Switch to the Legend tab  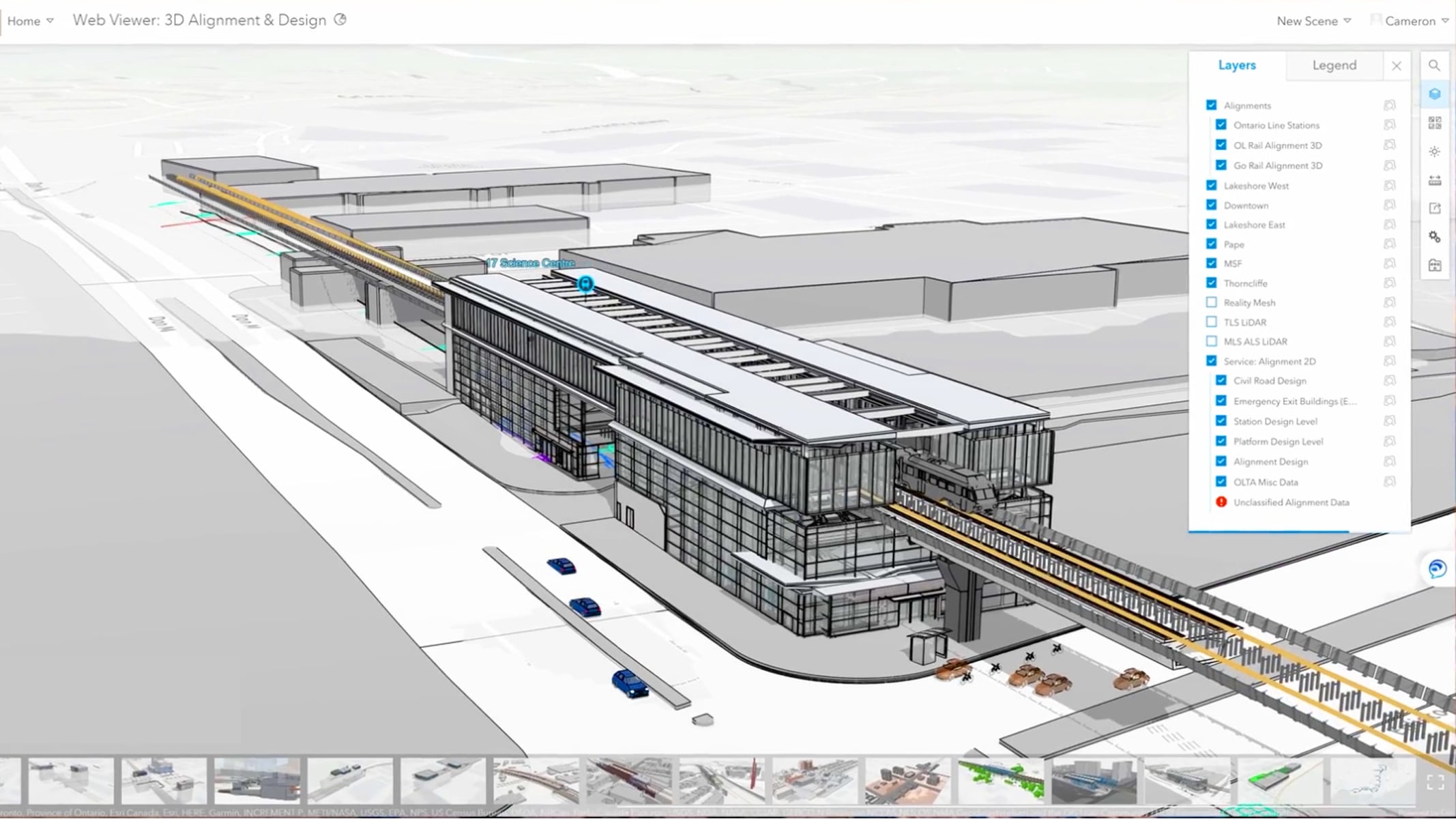point(1333,65)
